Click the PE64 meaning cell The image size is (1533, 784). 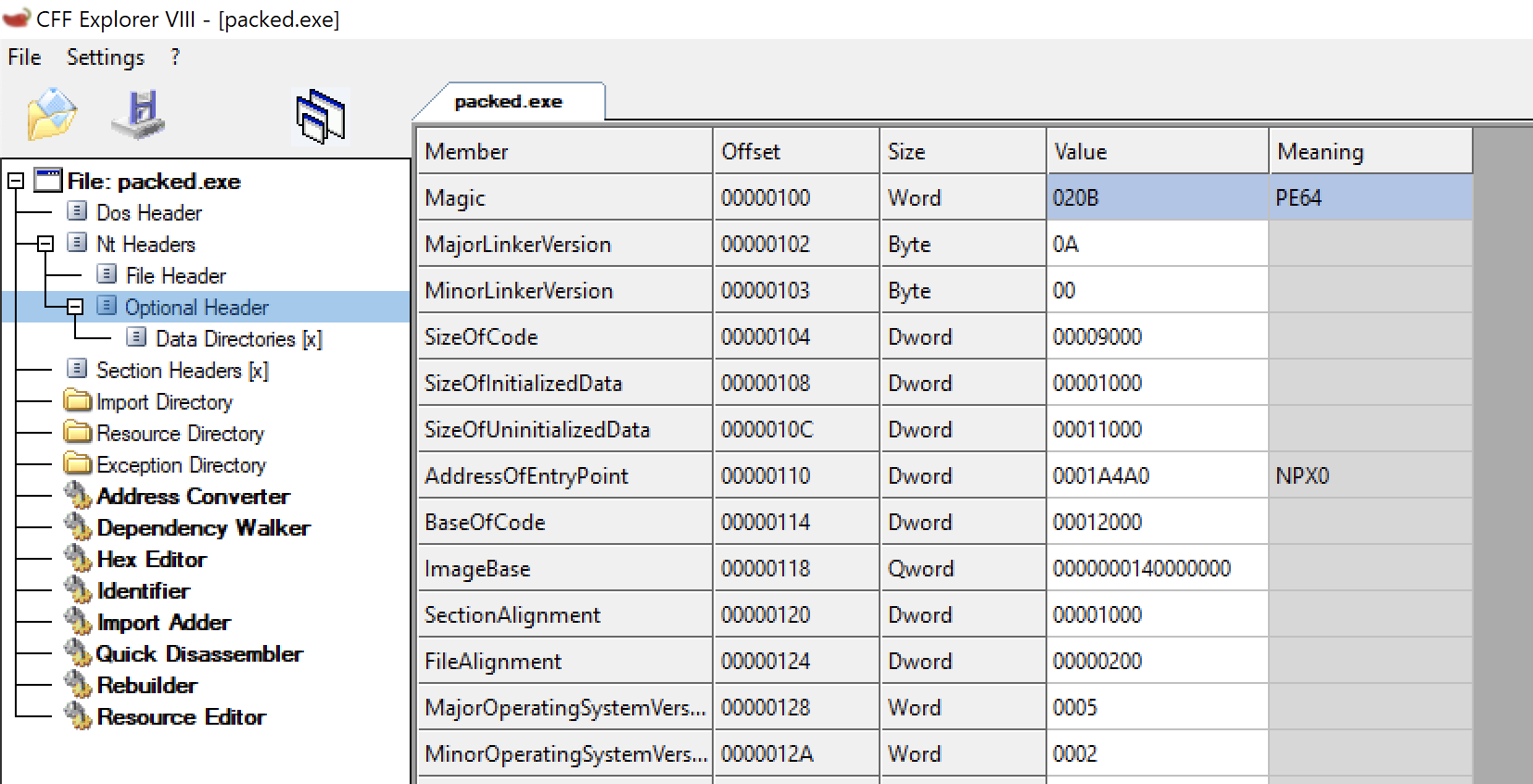(1370, 197)
